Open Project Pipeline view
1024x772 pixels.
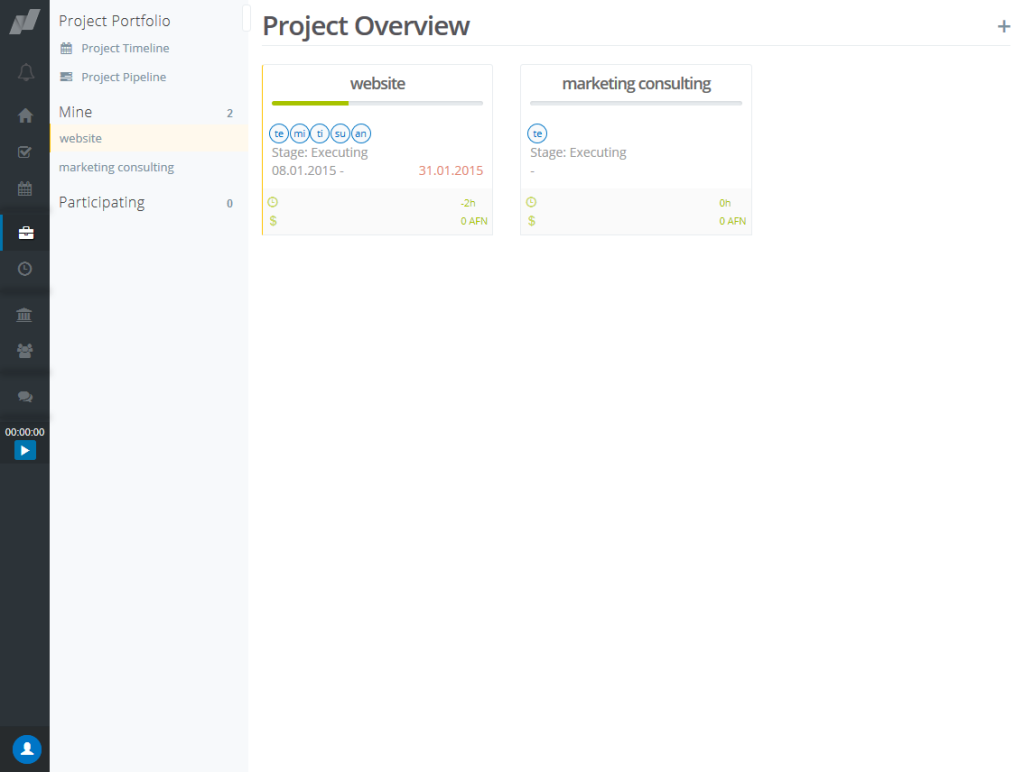click(123, 77)
